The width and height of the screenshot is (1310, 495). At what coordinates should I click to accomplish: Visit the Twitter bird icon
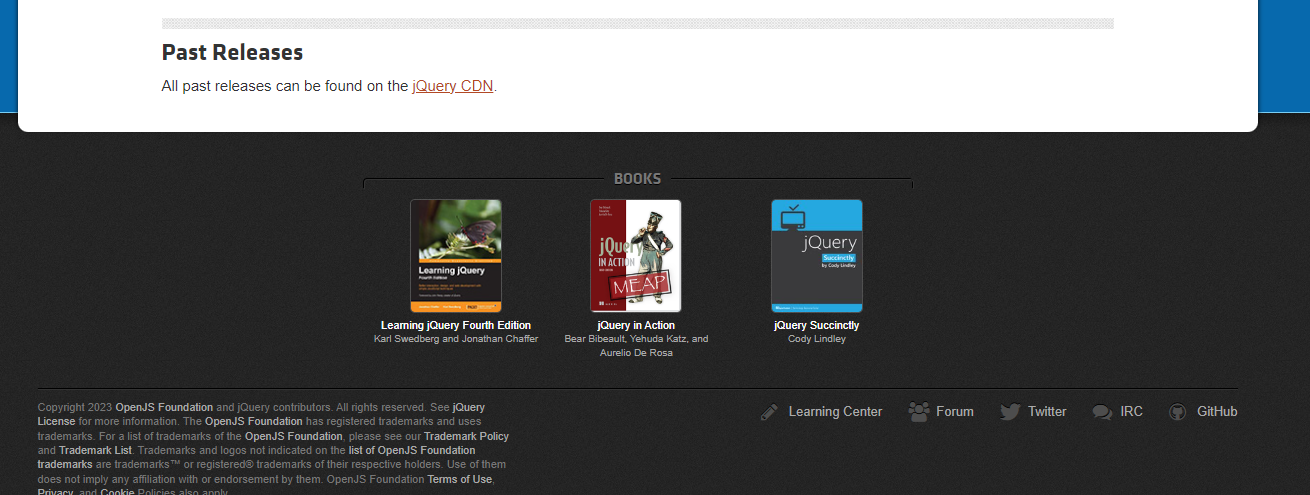click(1010, 412)
